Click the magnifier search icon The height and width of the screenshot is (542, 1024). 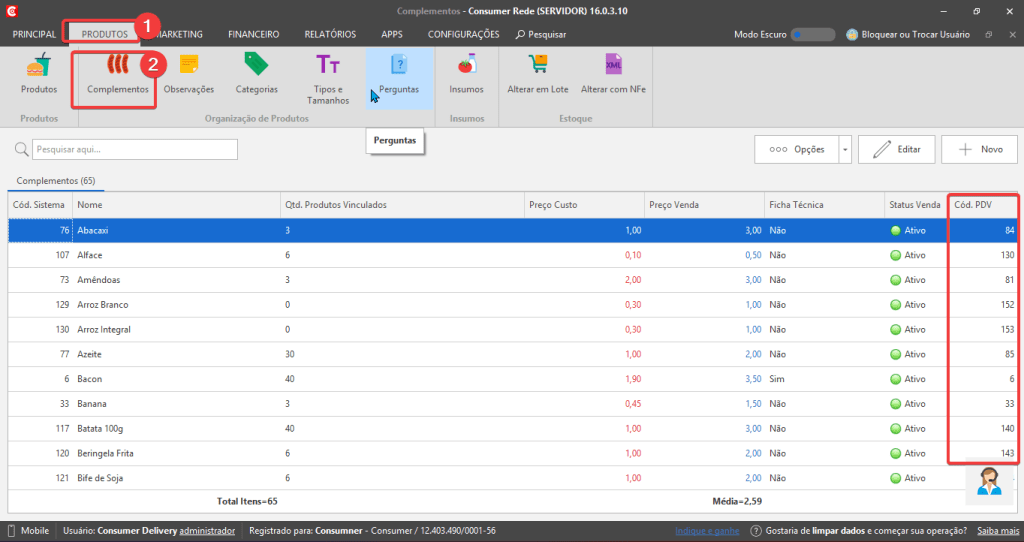click(22, 150)
